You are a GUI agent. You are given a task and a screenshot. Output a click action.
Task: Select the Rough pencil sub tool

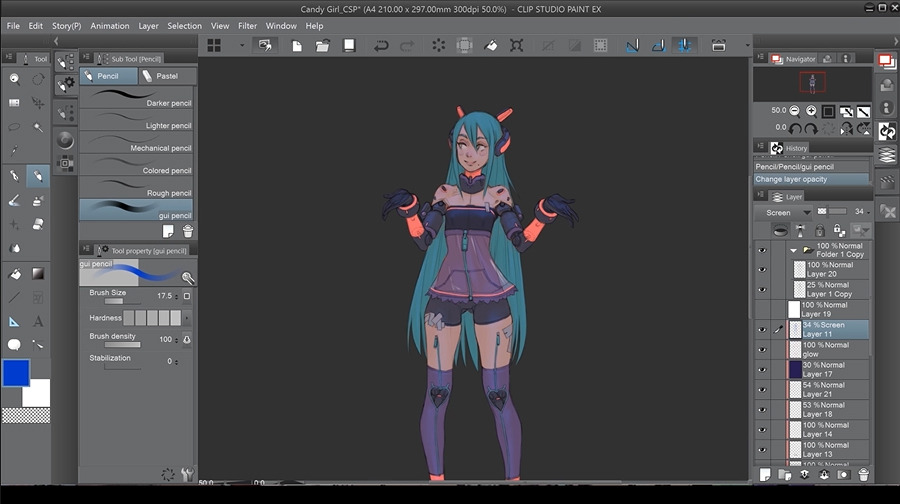[137, 188]
